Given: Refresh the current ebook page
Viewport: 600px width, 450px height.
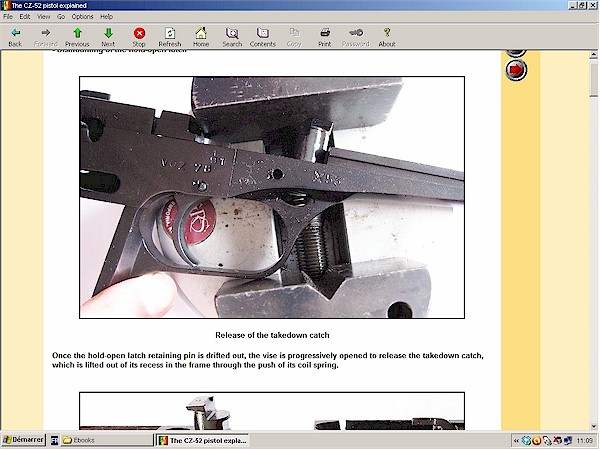Looking at the screenshot, I should coord(170,37).
